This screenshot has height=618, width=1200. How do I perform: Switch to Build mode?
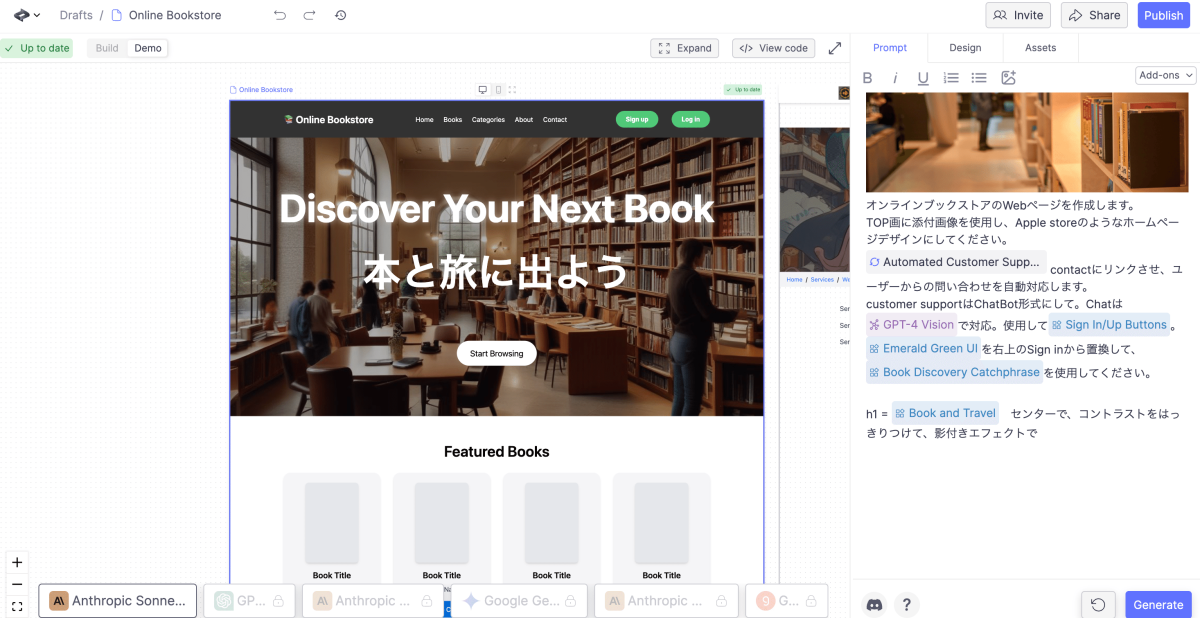tap(107, 48)
